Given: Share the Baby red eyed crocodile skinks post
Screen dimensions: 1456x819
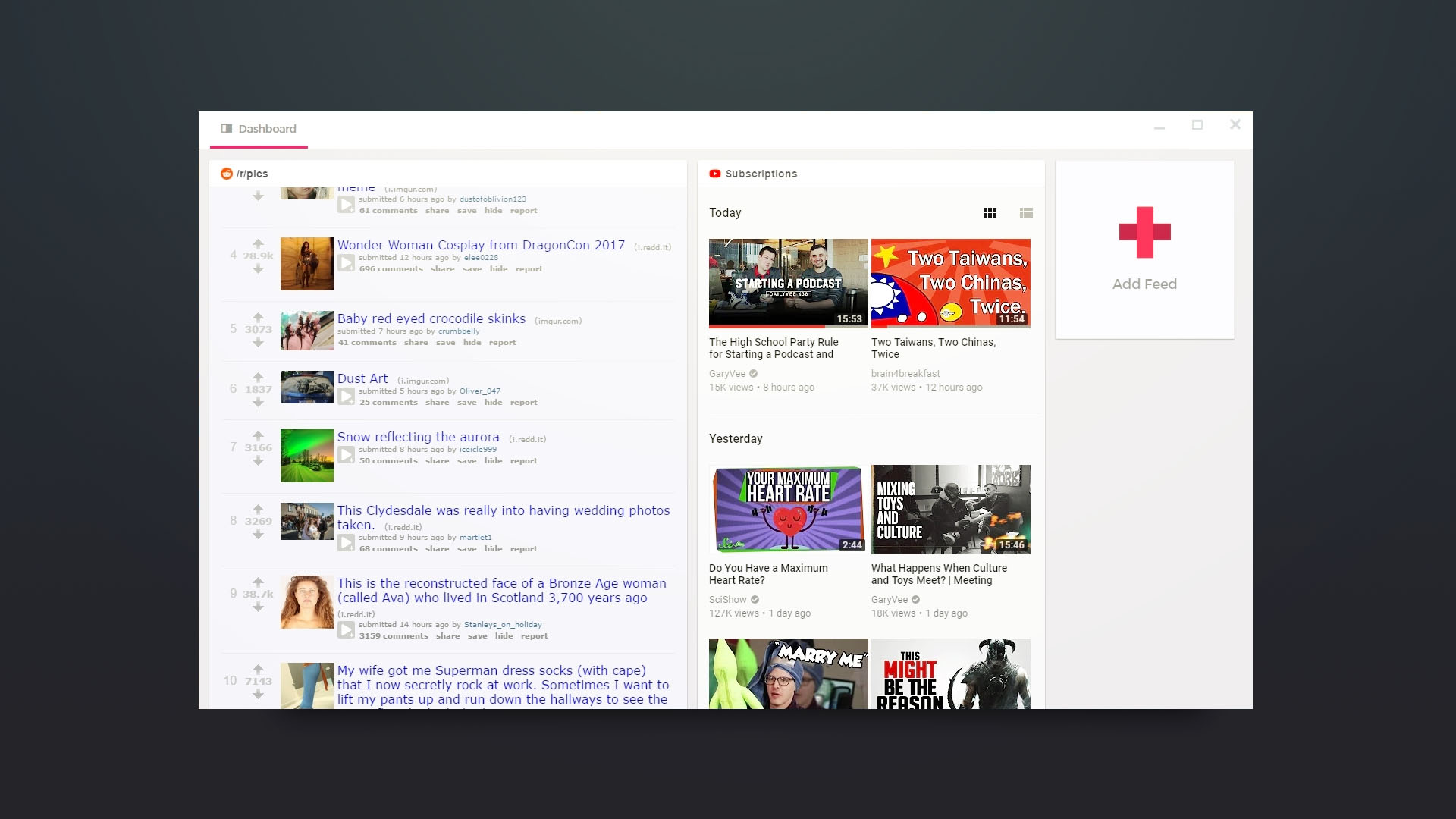Looking at the screenshot, I should tap(416, 343).
